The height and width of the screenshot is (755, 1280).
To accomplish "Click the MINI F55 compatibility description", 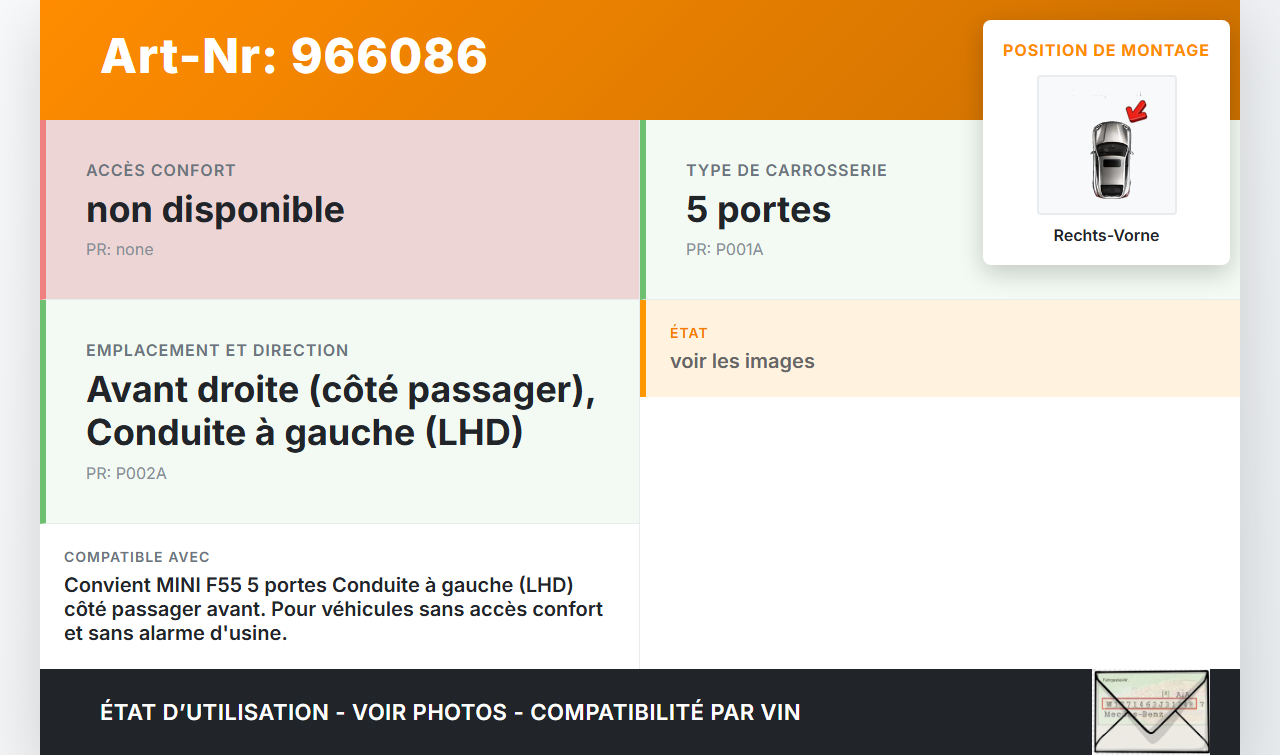I will click(333, 608).
